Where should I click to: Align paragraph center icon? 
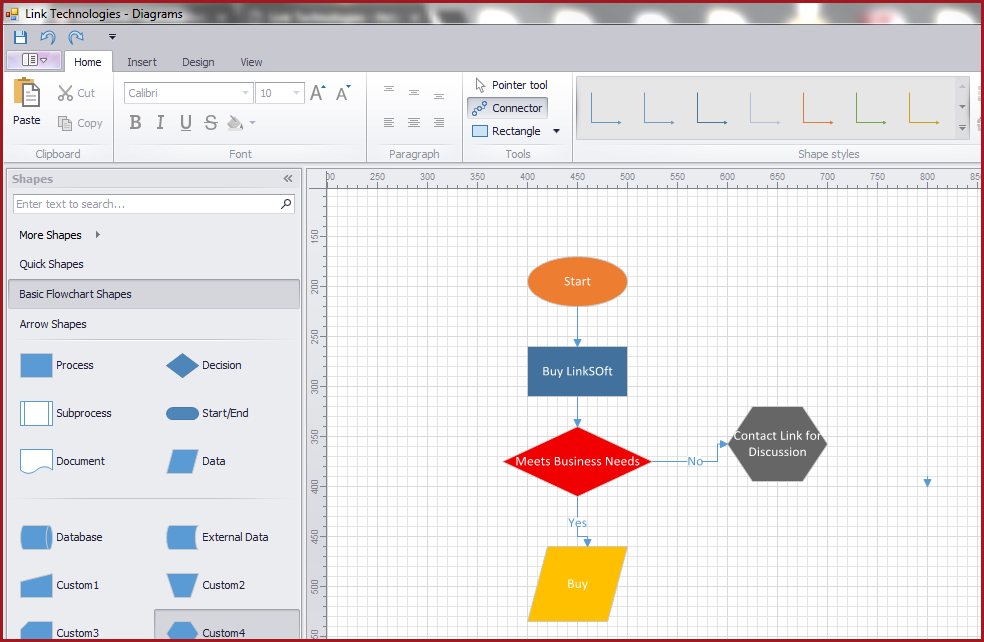pyautogui.click(x=414, y=122)
